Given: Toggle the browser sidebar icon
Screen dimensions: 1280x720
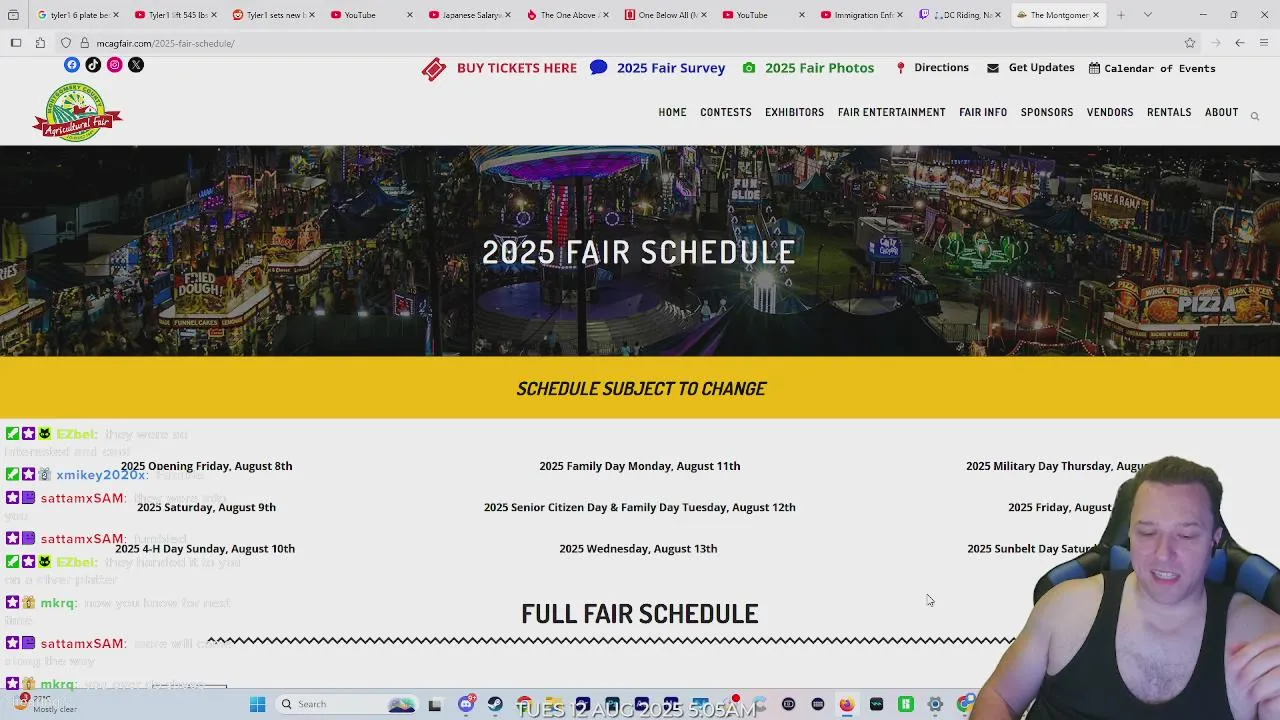Looking at the screenshot, I should 16,43.
